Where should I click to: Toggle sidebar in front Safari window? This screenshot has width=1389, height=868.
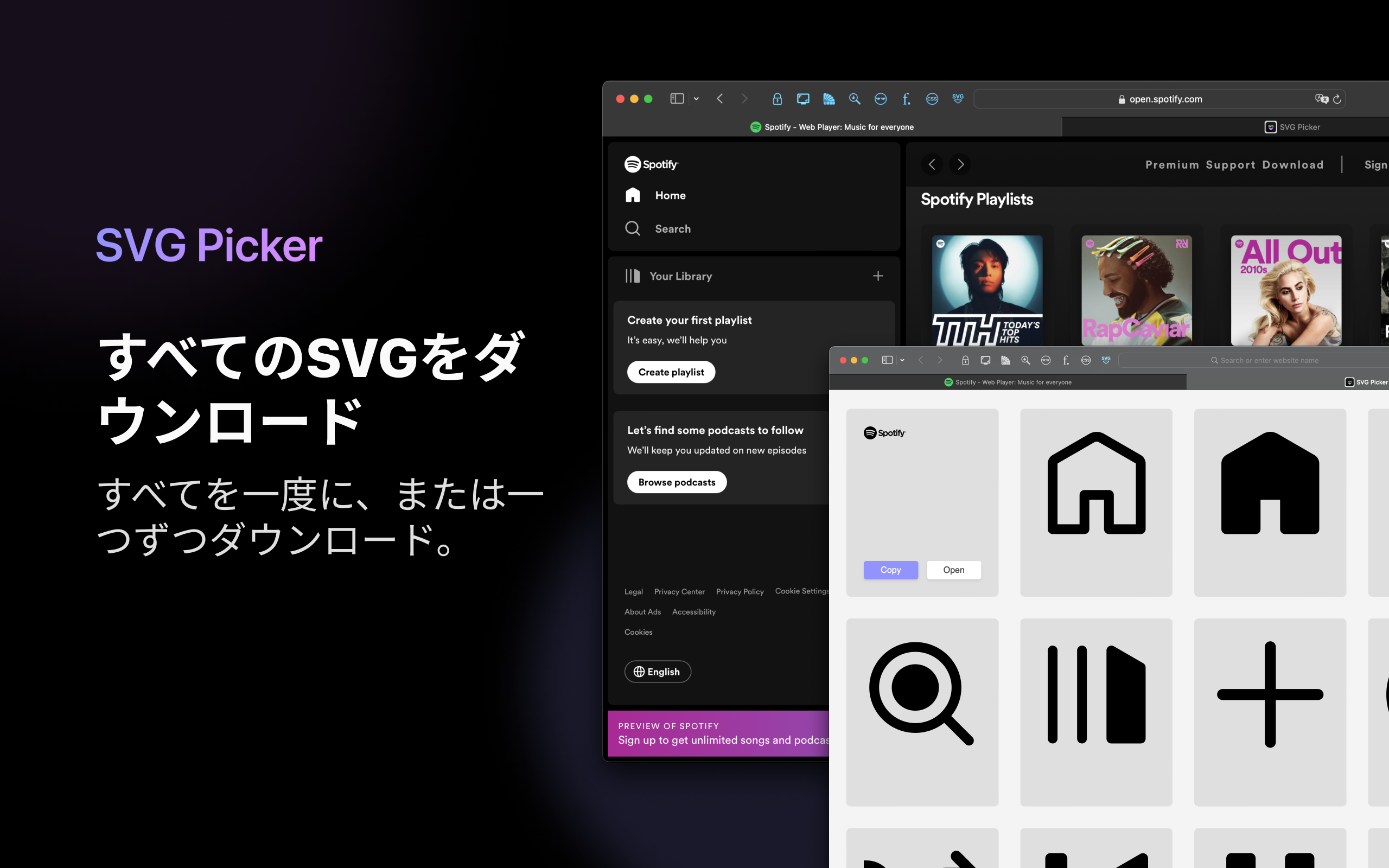point(887,361)
